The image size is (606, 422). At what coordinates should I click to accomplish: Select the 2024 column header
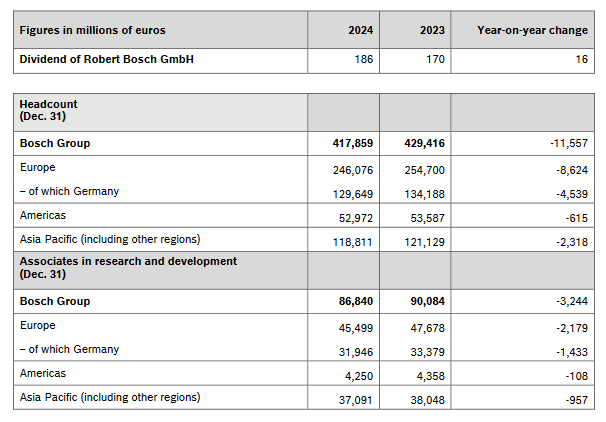coord(361,30)
